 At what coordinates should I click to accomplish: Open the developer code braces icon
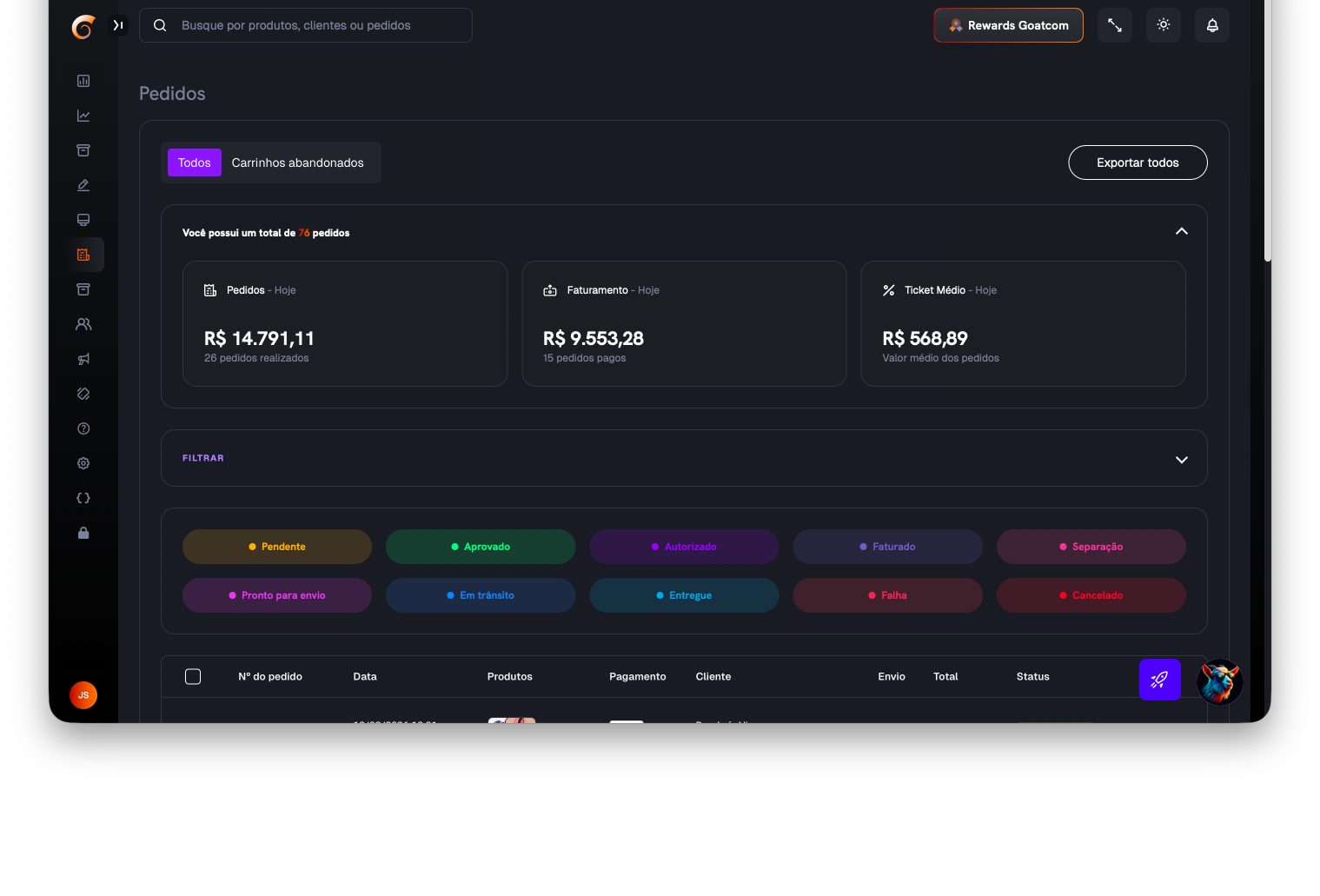click(x=83, y=498)
